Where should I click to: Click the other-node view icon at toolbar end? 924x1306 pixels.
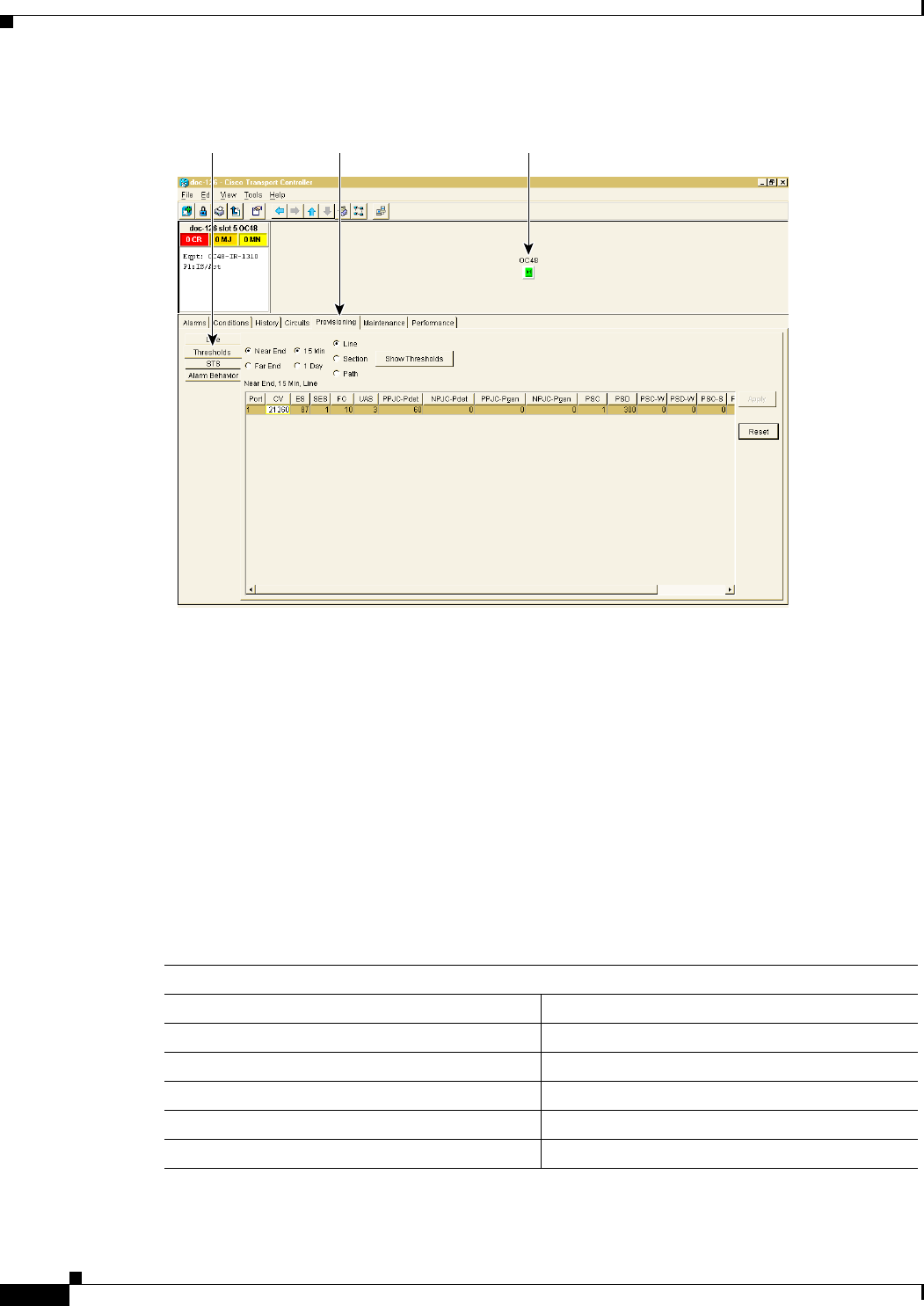381,211
